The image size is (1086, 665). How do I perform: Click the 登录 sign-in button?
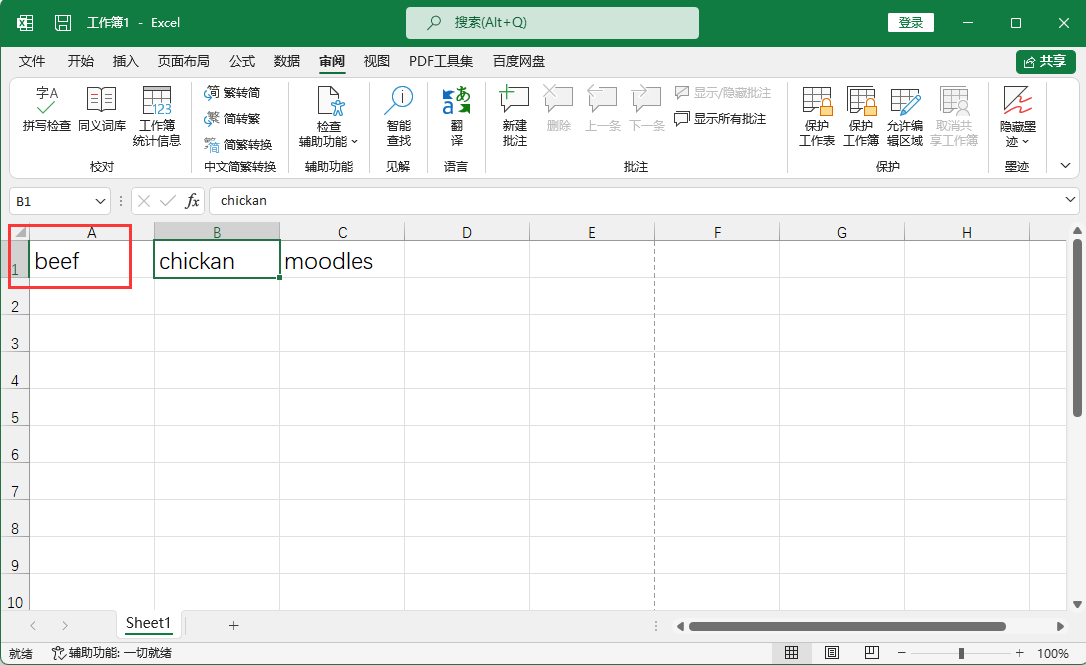pyautogui.click(x=911, y=23)
